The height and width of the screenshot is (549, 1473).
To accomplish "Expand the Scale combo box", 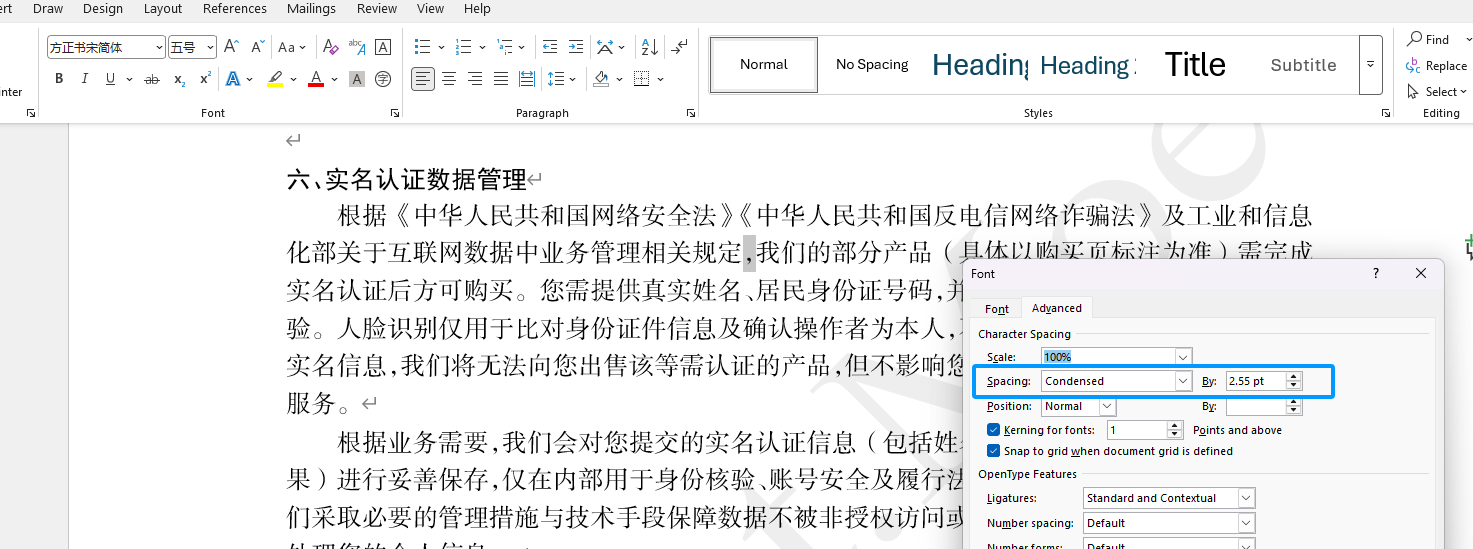I will 1184,357.
